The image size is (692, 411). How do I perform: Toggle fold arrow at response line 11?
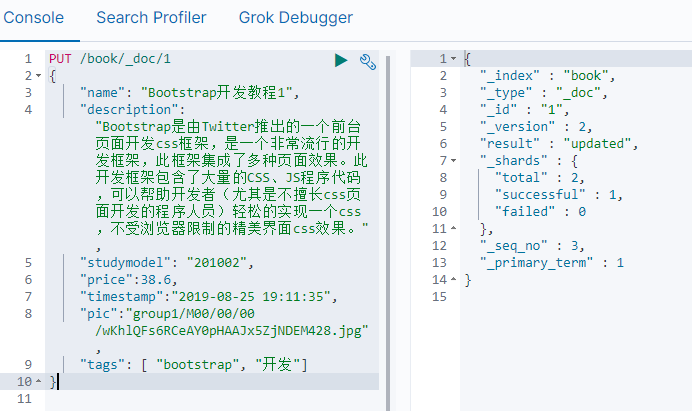coord(453,228)
